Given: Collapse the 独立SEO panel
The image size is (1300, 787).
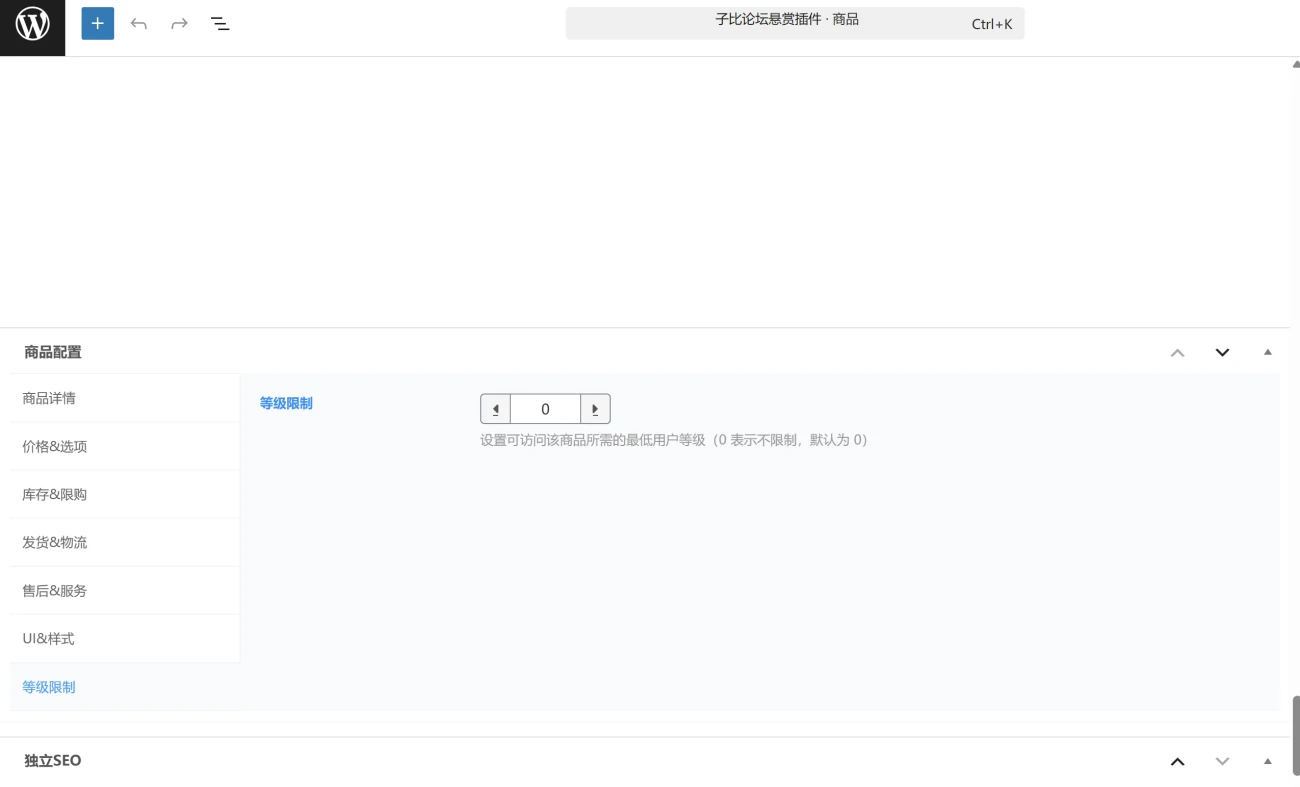Looking at the screenshot, I should point(1268,761).
